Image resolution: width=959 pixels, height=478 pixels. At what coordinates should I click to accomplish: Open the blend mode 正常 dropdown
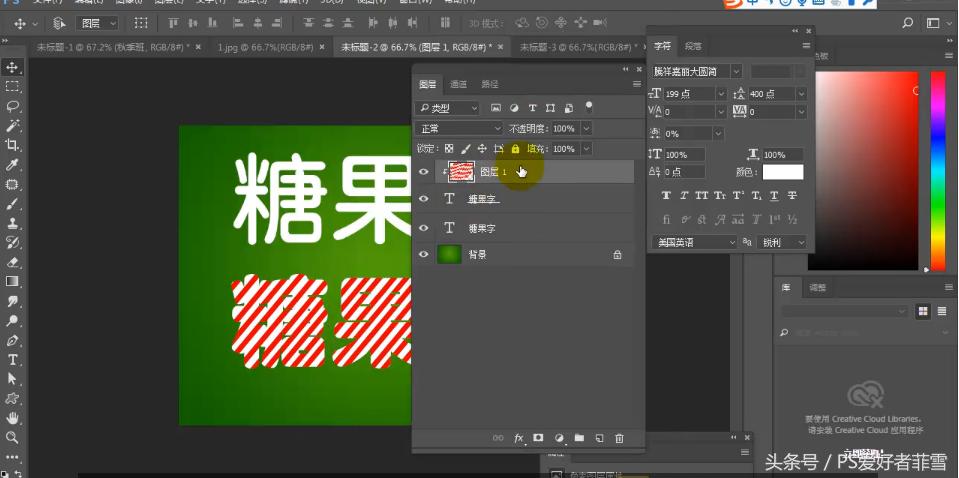[459, 128]
